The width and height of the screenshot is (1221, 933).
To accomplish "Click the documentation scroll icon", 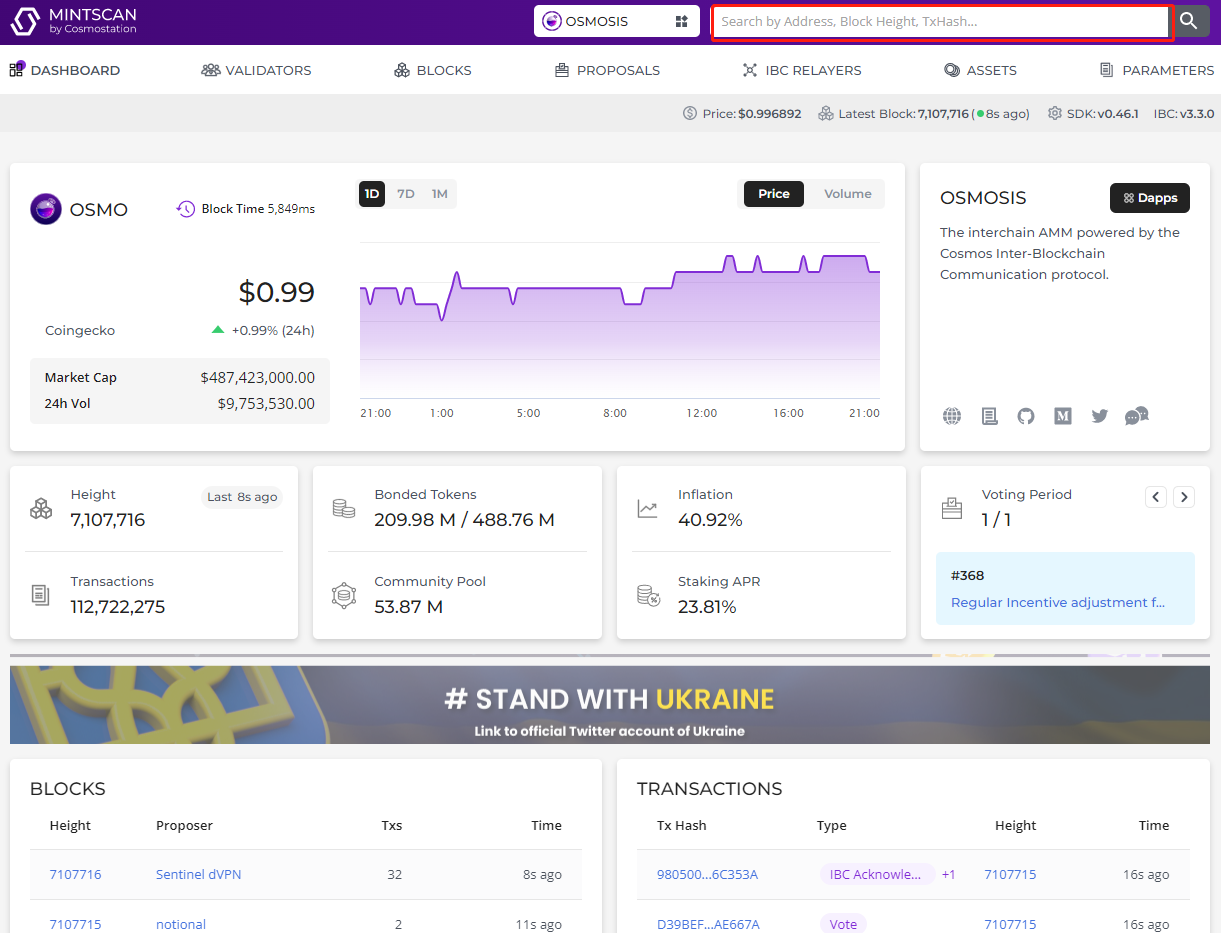I will point(989,416).
